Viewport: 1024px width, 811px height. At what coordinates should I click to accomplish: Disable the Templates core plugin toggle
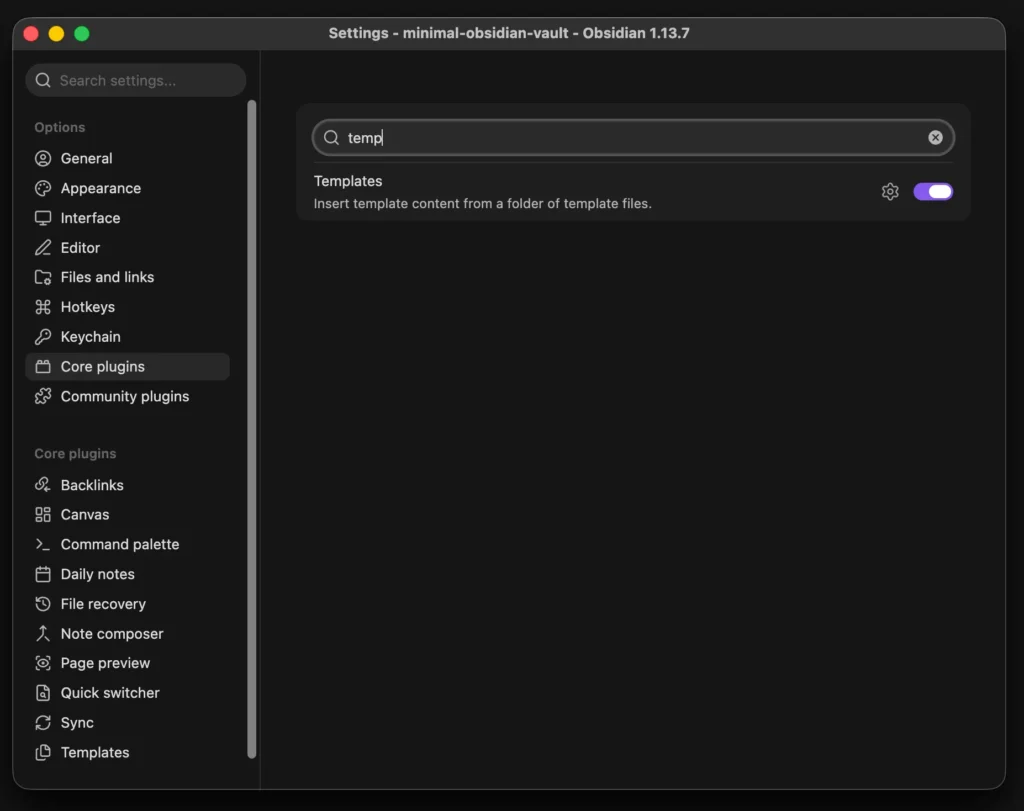933,191
